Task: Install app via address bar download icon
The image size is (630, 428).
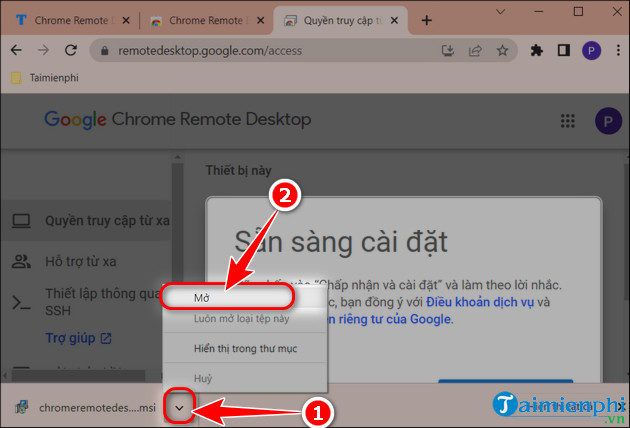Action: pyautogui.click(x=448, y=51)
